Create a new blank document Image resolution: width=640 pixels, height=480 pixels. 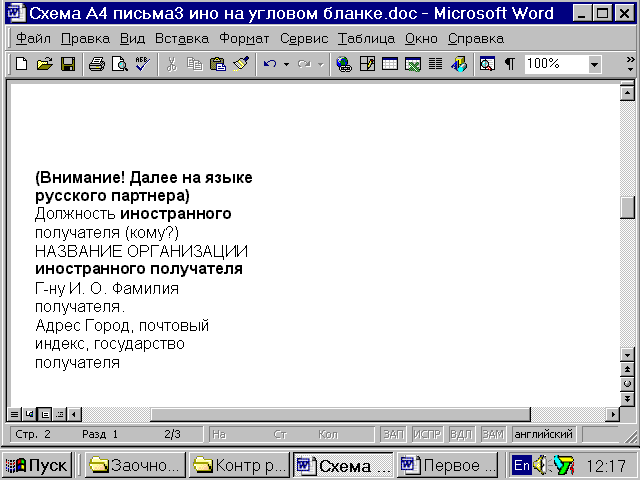tap(22, 64)
